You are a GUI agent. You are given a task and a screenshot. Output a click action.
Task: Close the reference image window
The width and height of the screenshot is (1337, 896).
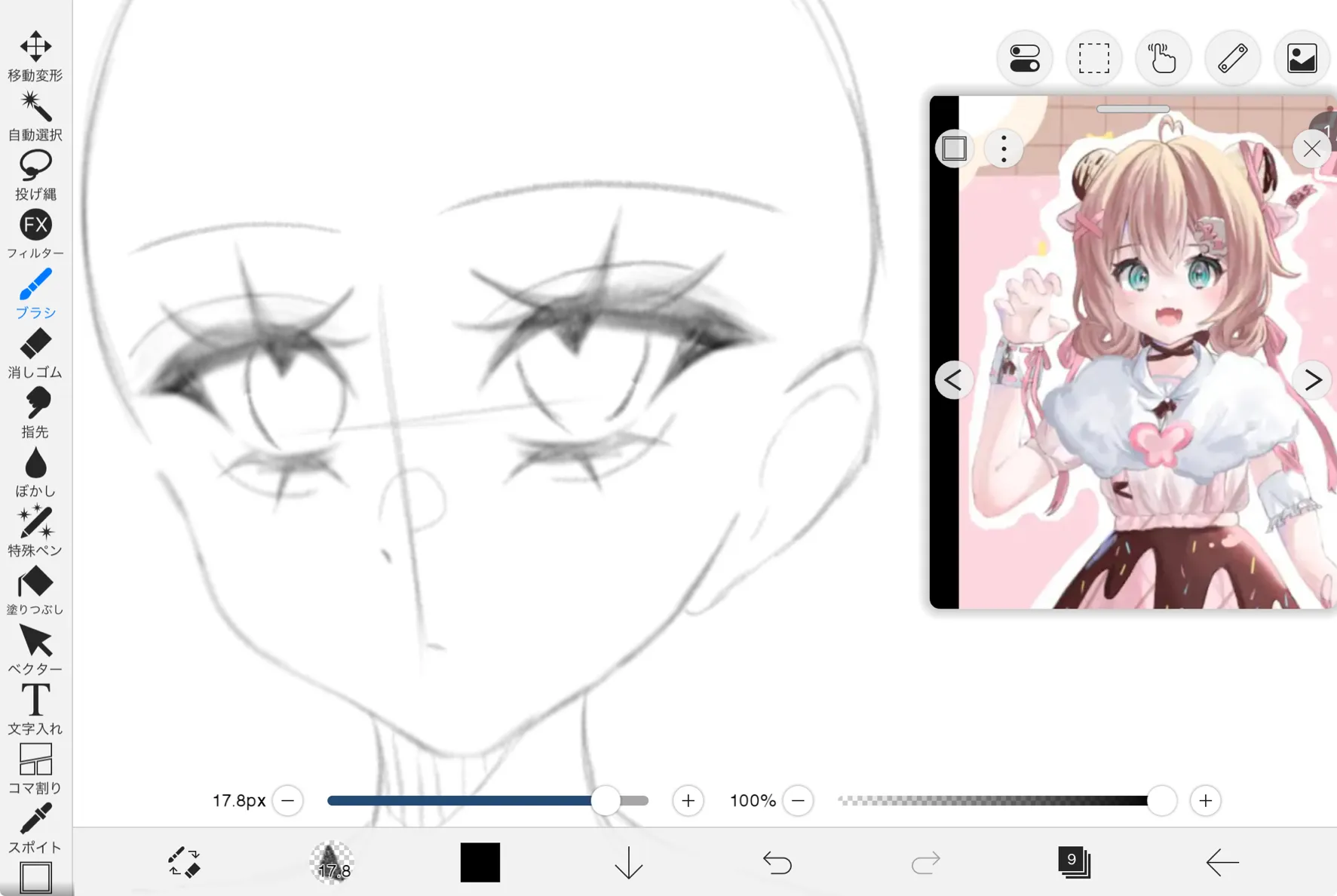1311,148
